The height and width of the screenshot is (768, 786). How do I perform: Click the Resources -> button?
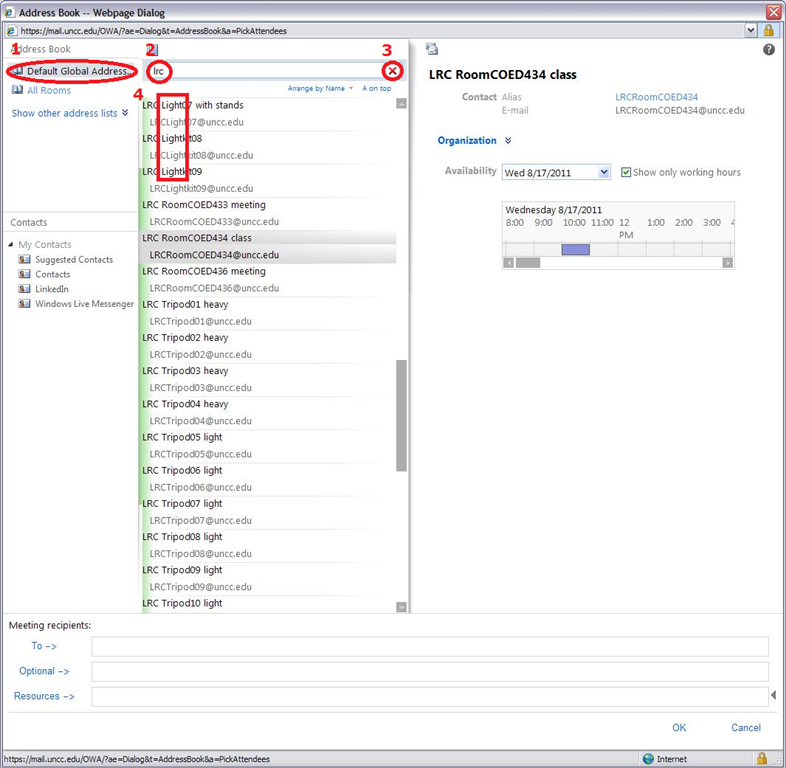(44, 696)
